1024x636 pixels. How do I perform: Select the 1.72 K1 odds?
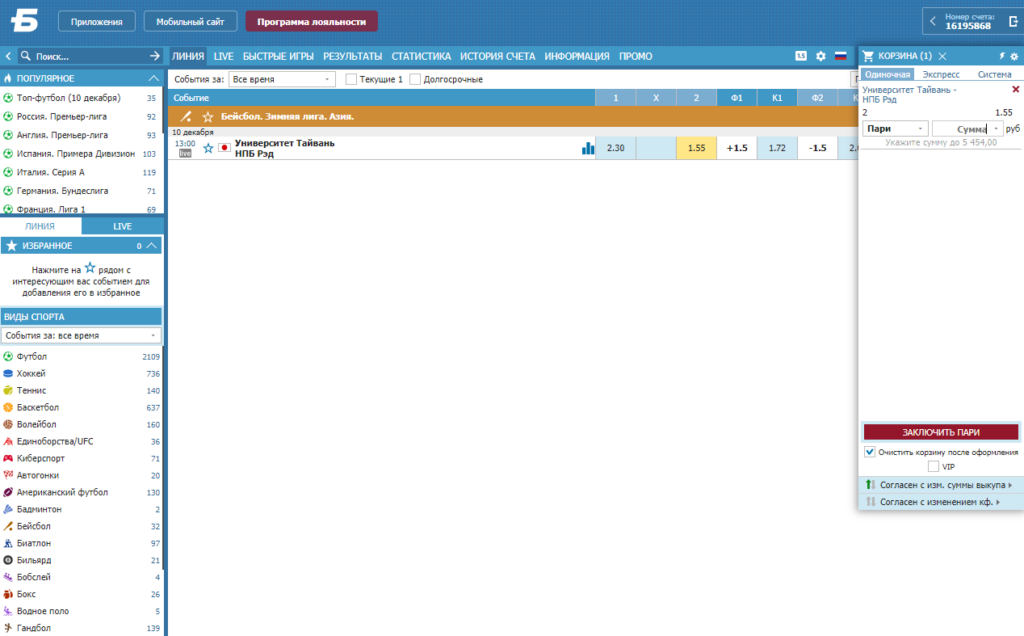point(776,148)
